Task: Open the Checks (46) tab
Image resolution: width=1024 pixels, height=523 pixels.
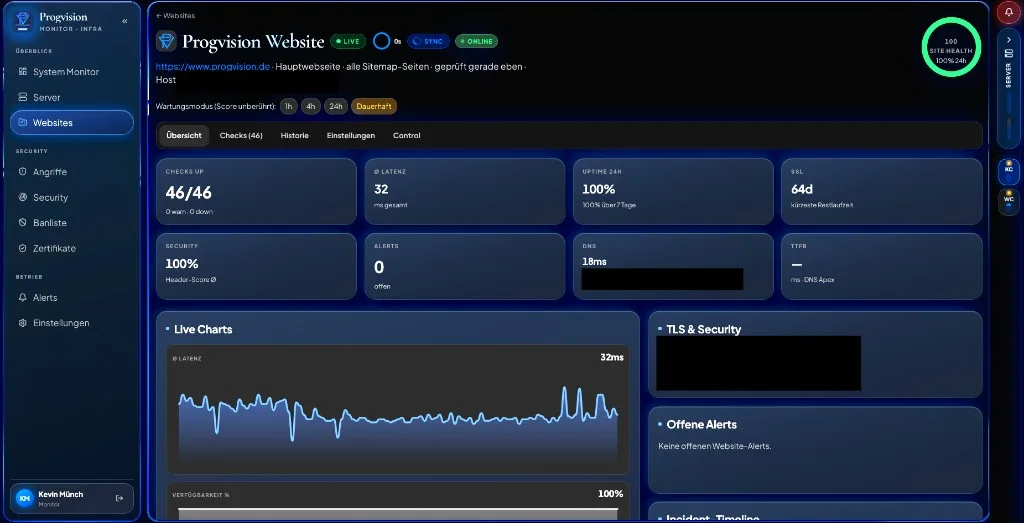Action: point(241,136)
